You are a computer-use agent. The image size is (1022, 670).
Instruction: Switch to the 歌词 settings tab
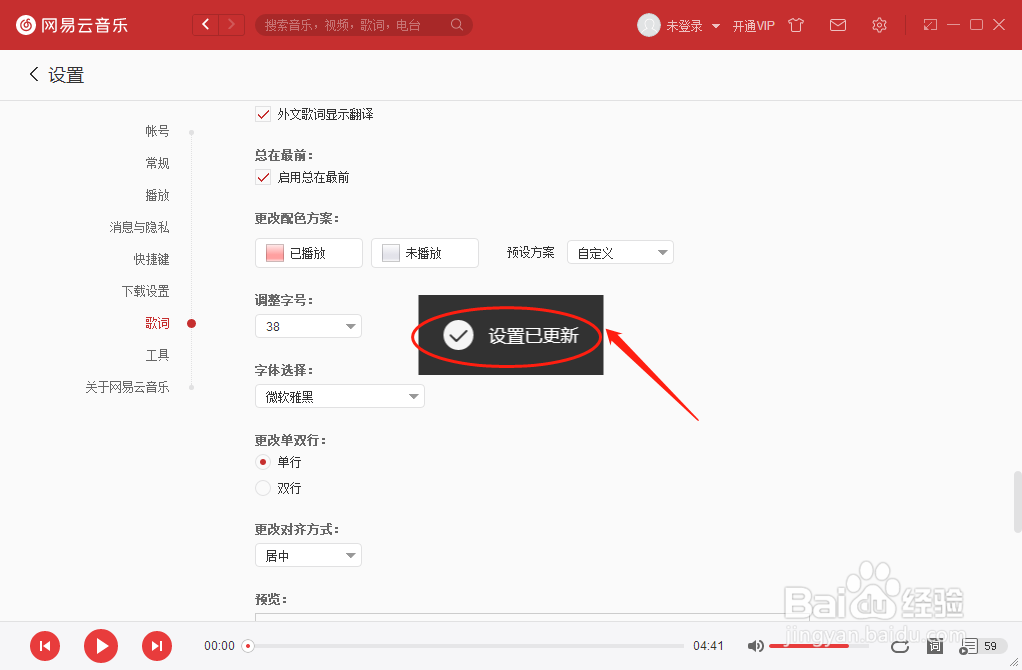(158, 323)
